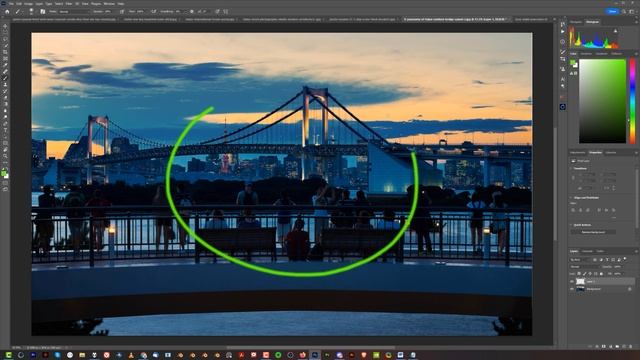Open the layer blend mode dropdown
The image size is (640, 360).
tap(584, 267)
